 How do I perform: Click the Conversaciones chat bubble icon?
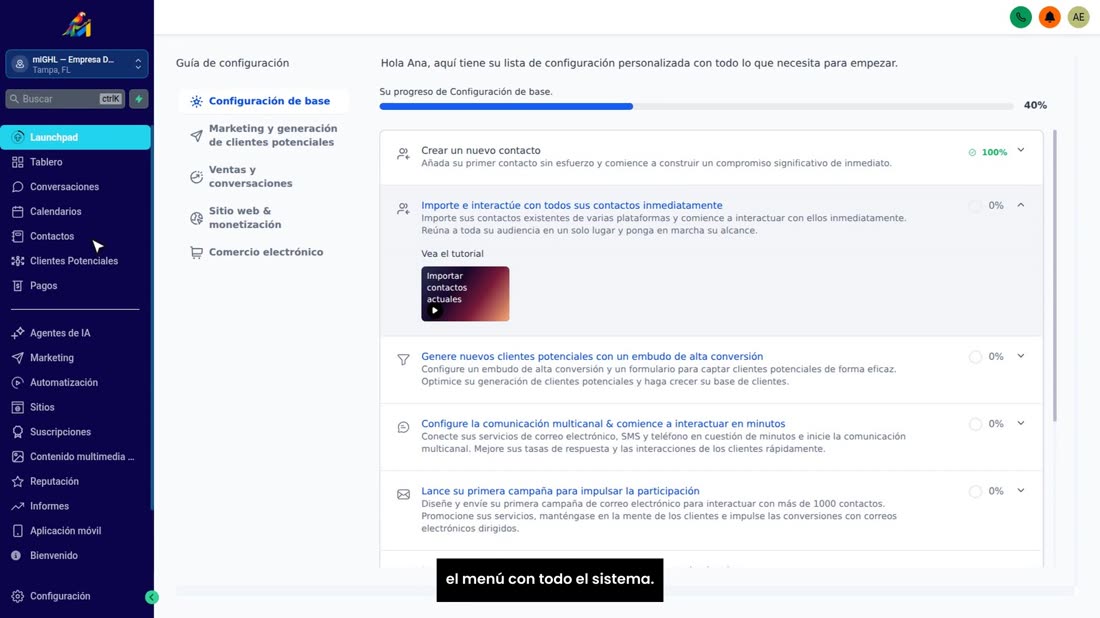click(x=18, y=187)
